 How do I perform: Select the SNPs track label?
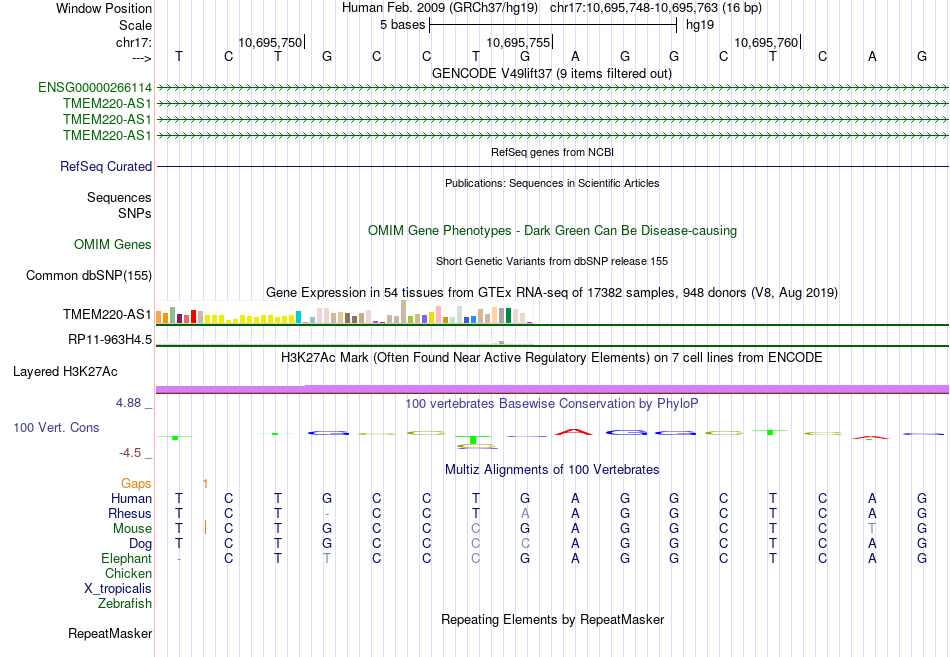point(135,213)
